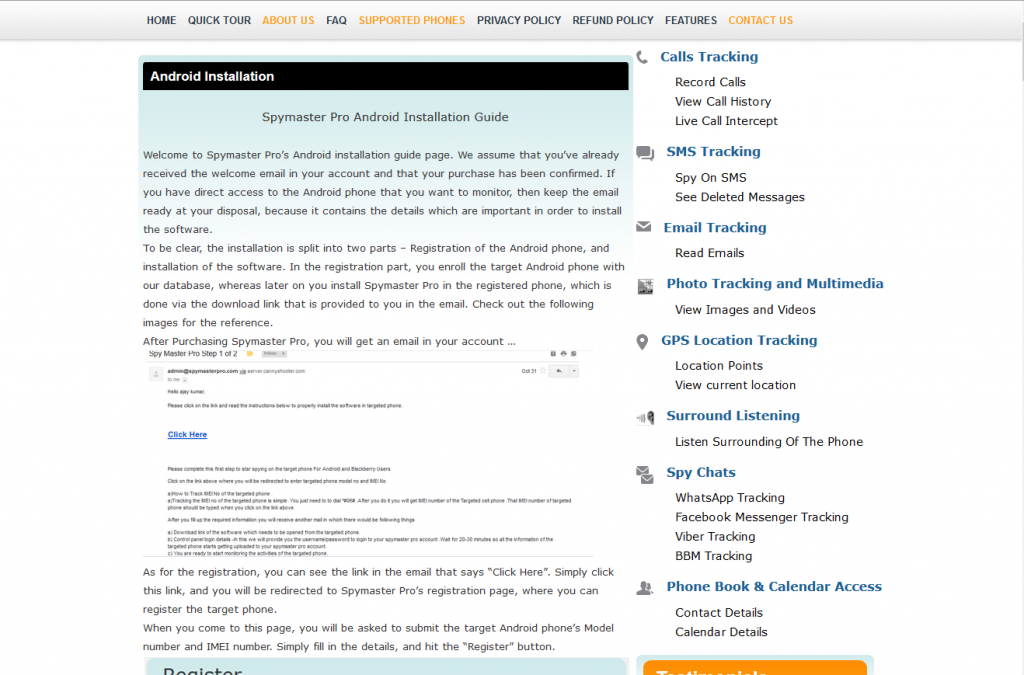The height and width of the screenshot is (675, 1024).
Task: Go to the FEATURES page
Action: tap(690, 20)
